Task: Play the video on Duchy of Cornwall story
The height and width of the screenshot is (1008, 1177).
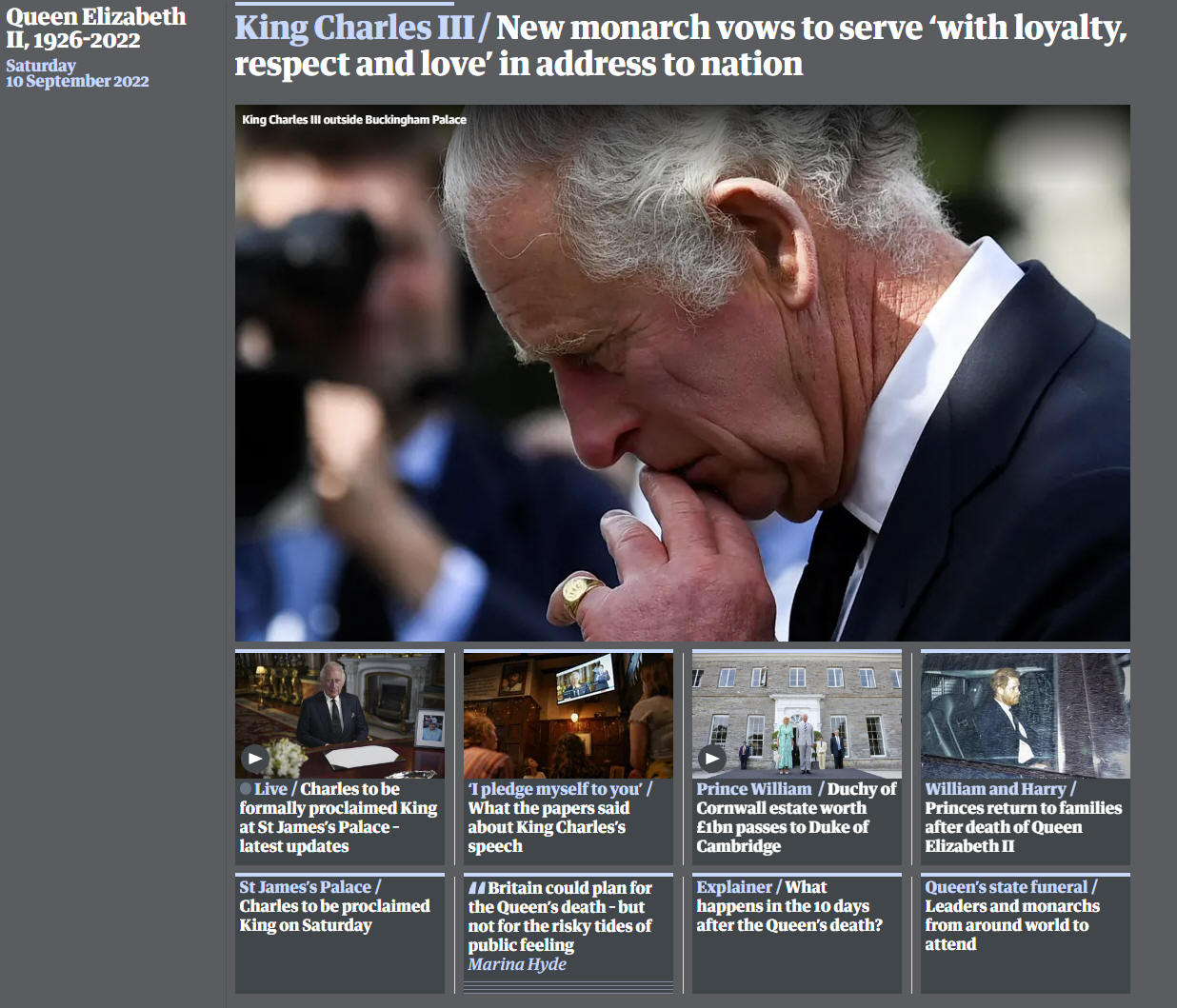Action: [x=711, y=759]
